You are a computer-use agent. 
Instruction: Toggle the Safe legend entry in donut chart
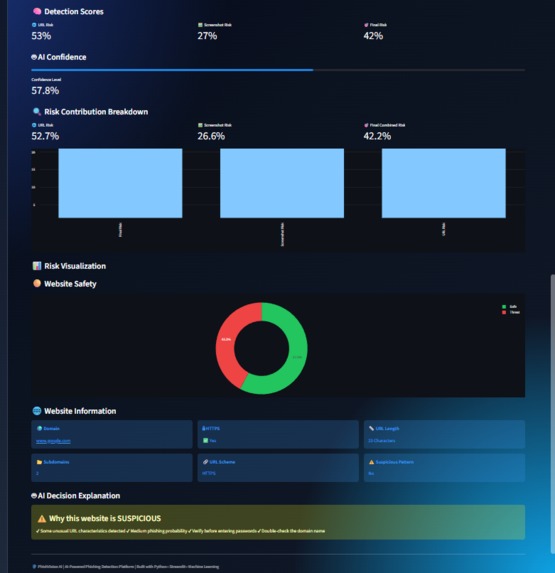(509, 307)
